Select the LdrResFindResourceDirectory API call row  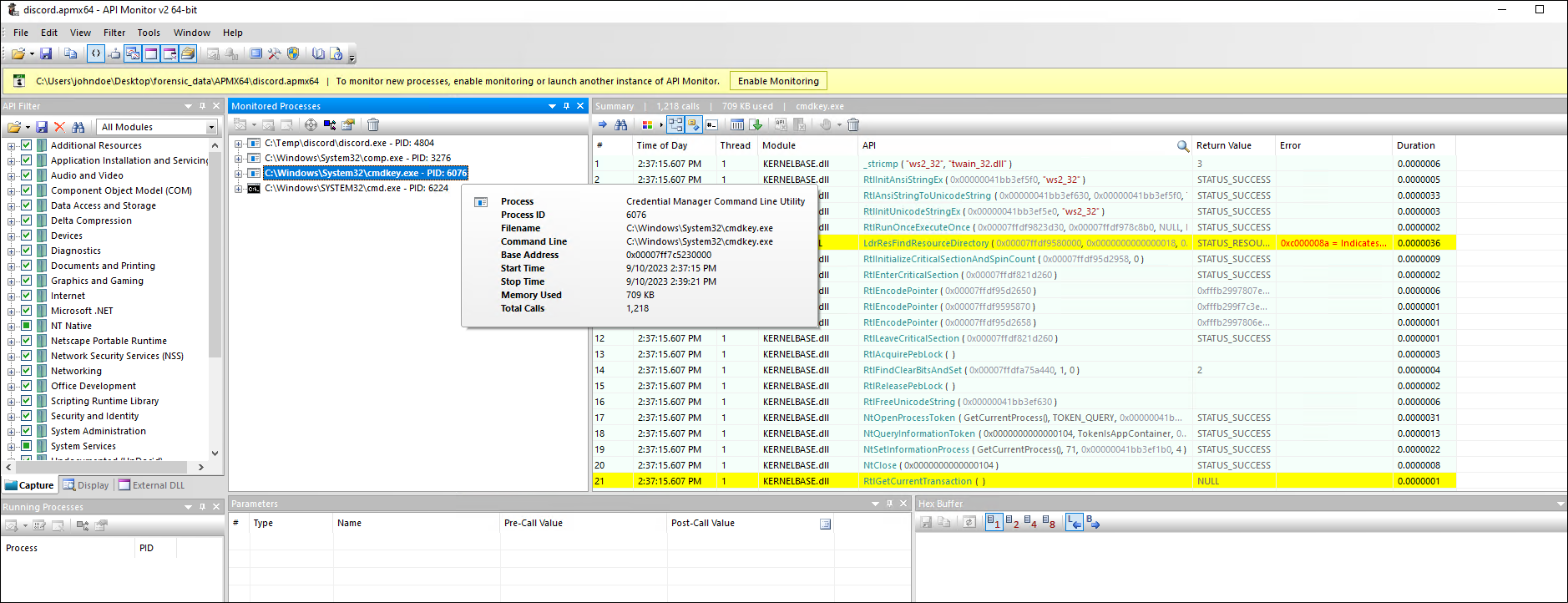pos(1024,243)
